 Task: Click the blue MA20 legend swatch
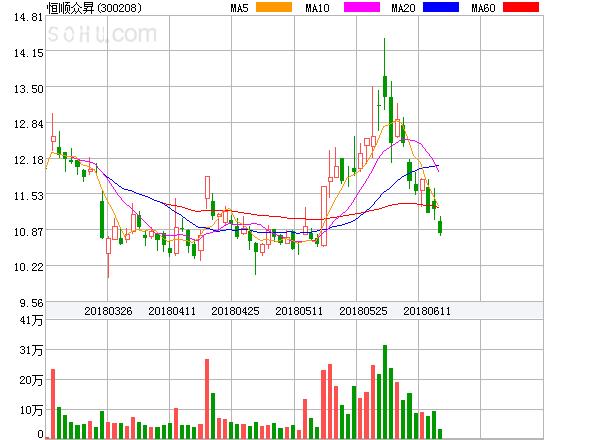tap(441, 7)
